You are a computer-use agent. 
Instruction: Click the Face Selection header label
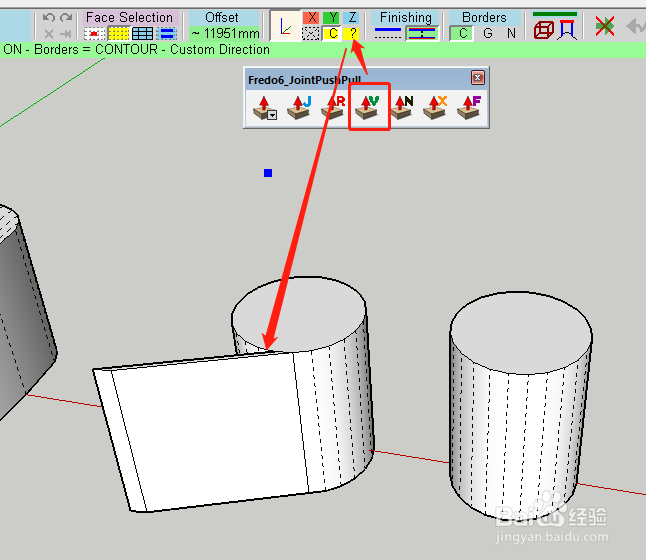(129, 17)
